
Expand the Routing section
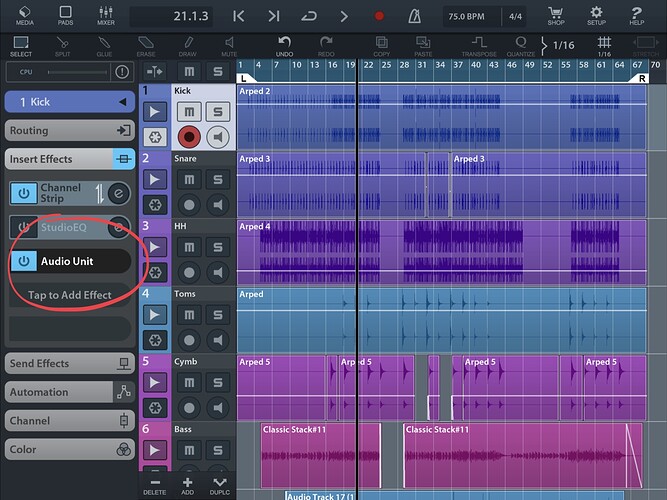coord(70,130)
